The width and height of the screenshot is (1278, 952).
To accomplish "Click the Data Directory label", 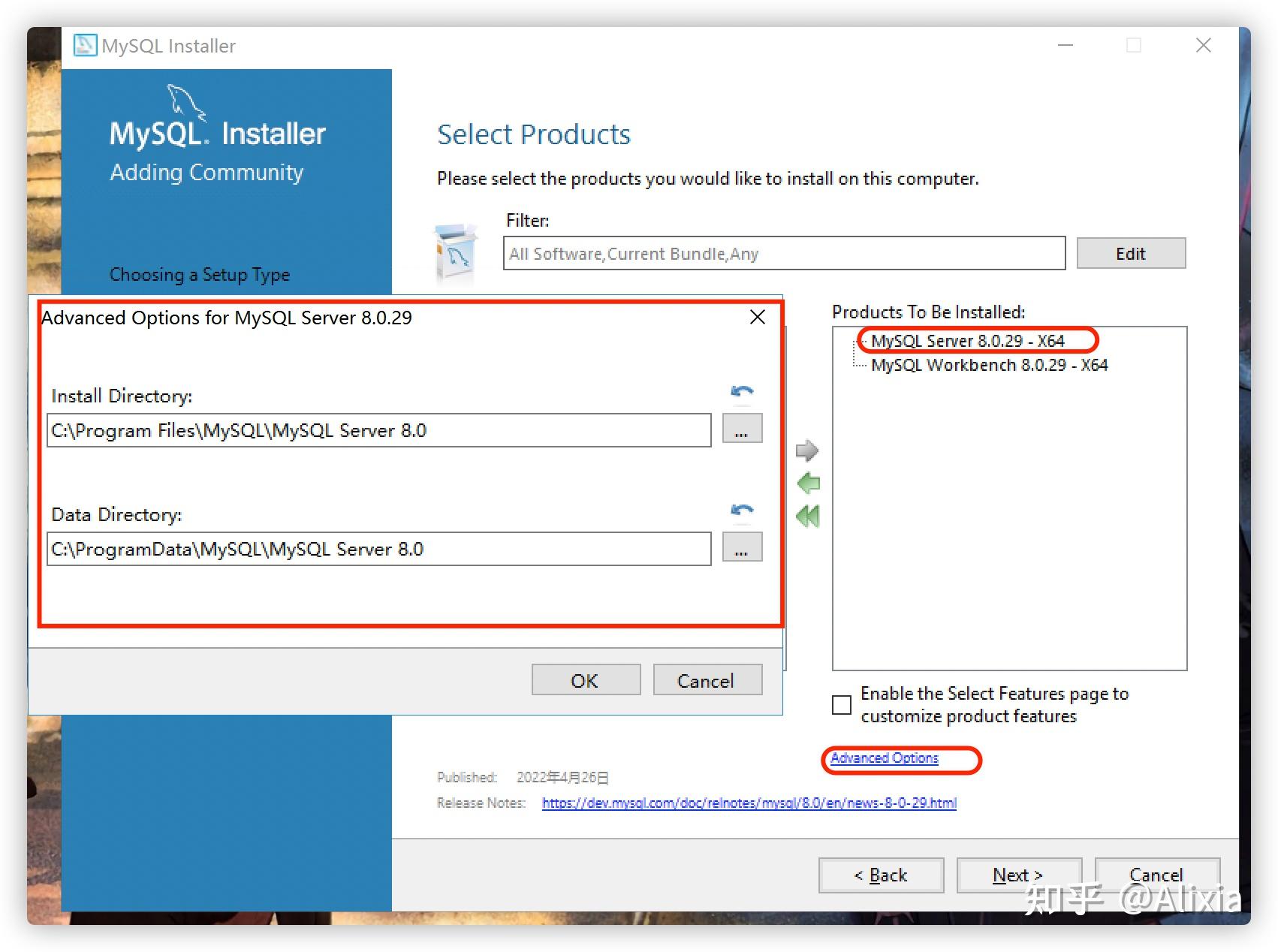I will coord(116,514).
